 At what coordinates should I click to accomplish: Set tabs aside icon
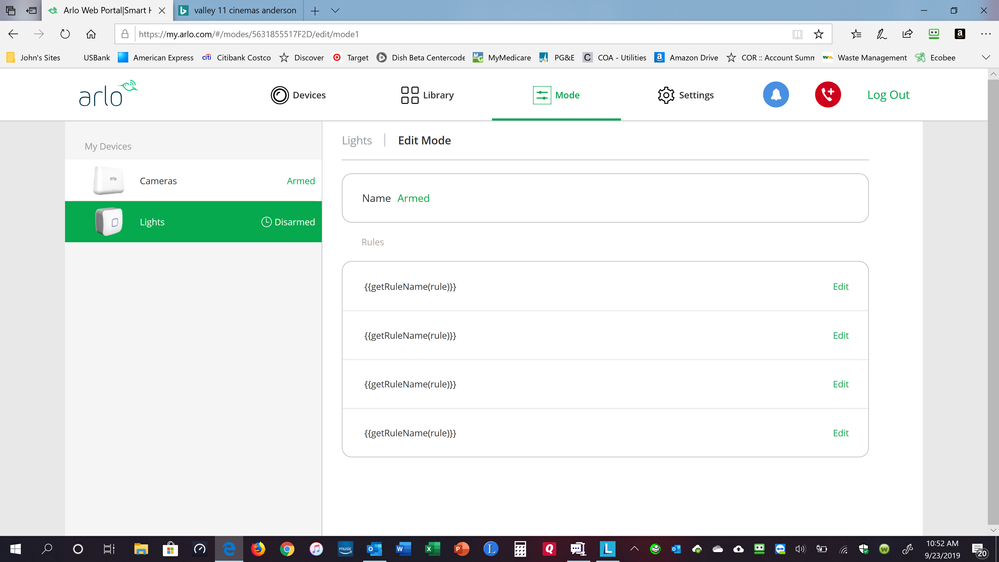(31, 10)
